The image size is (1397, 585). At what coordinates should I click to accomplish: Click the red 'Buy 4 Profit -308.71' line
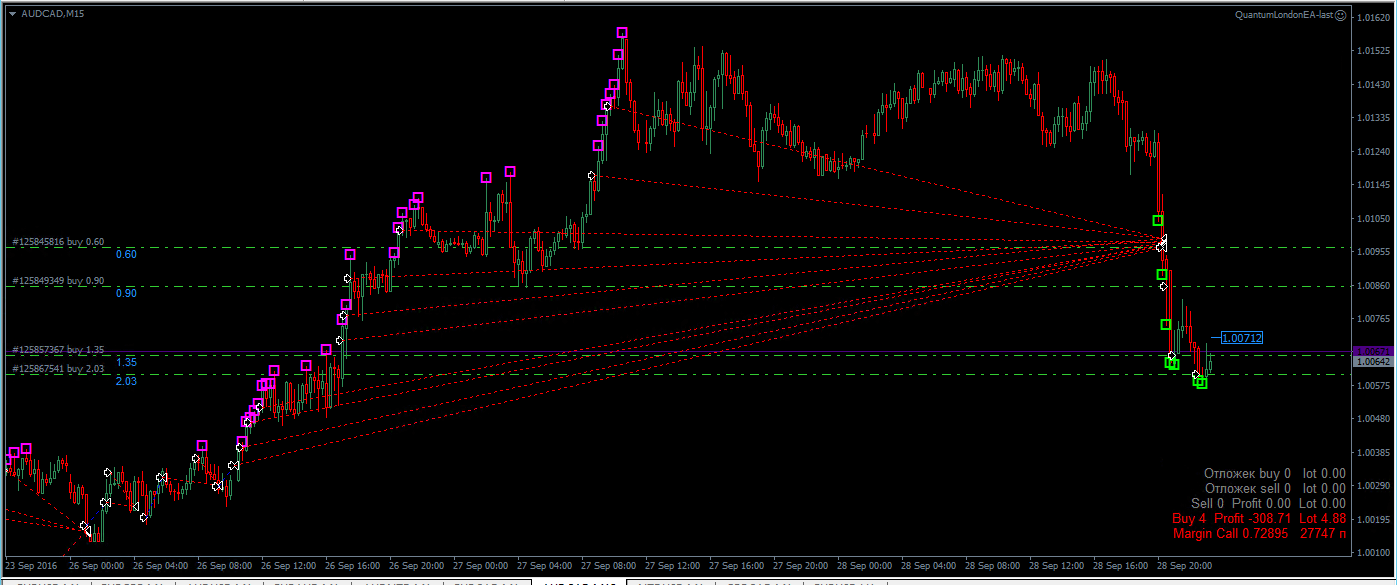(x=1259, y=519)
